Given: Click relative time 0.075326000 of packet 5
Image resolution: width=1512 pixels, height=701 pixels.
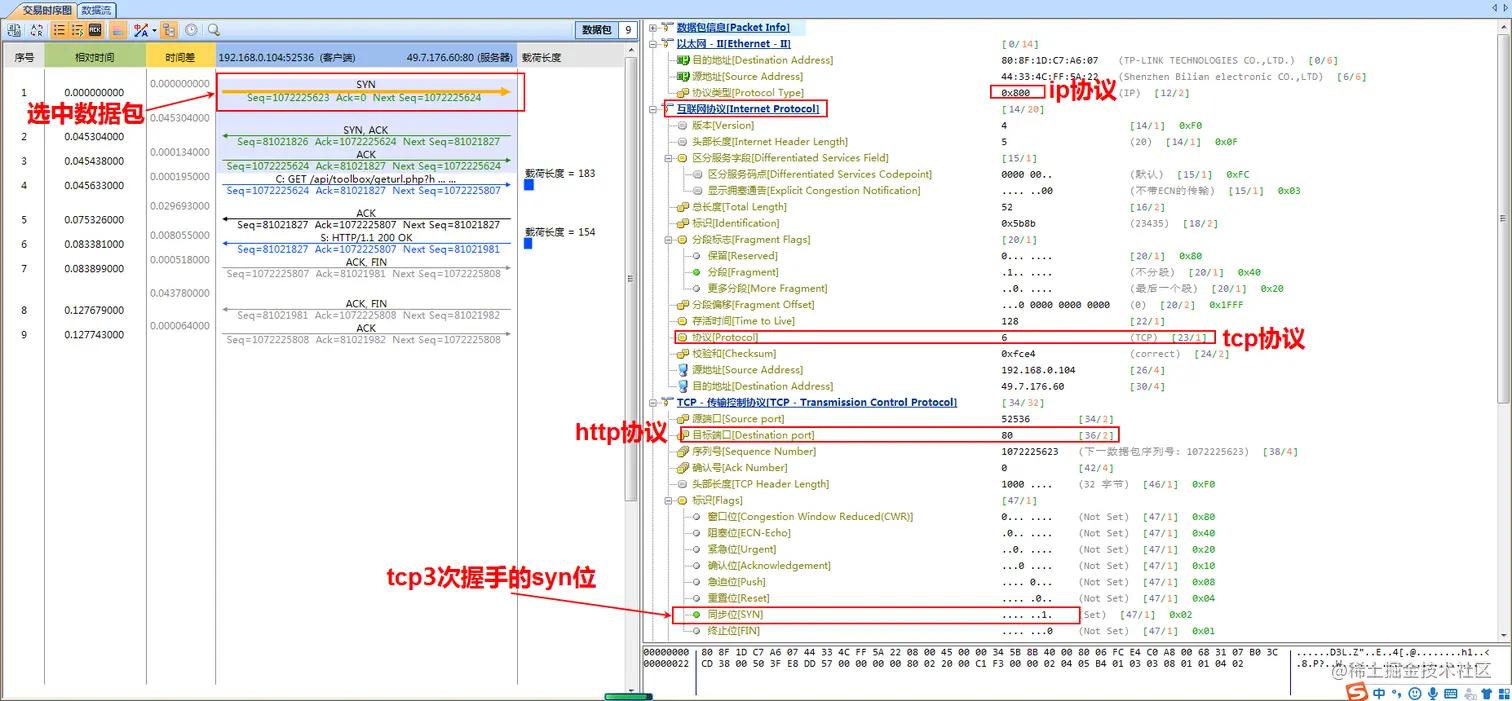Looking at the screenshot, I should tap(94, 220).
